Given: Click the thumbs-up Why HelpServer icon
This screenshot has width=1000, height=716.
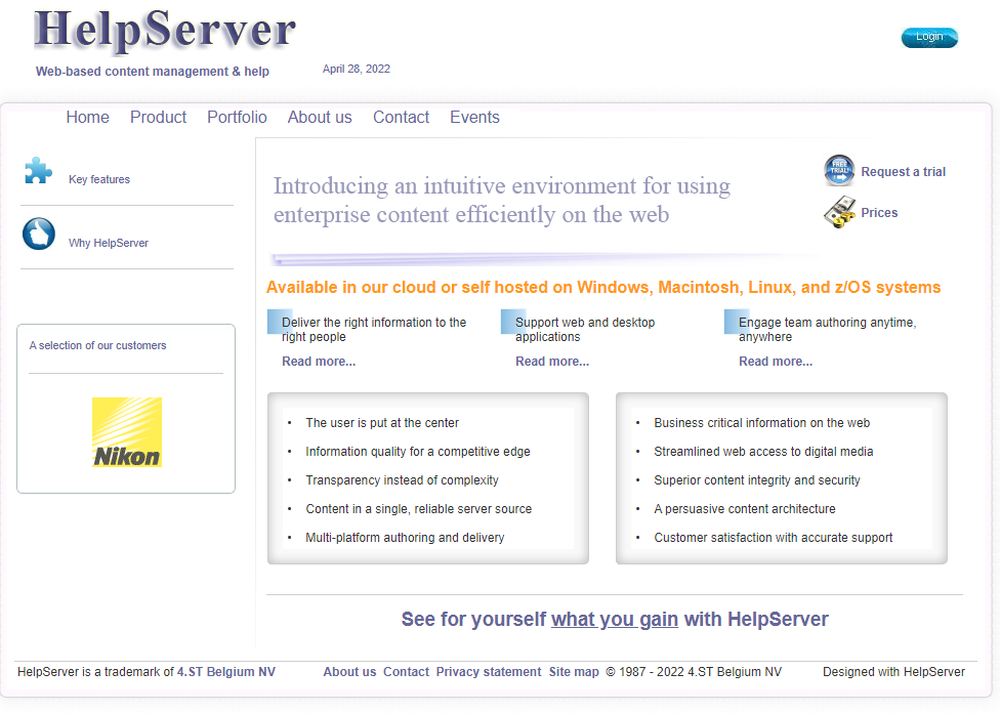Looking at the screenshot, I should pyautogui.click(x=39, y=234).
